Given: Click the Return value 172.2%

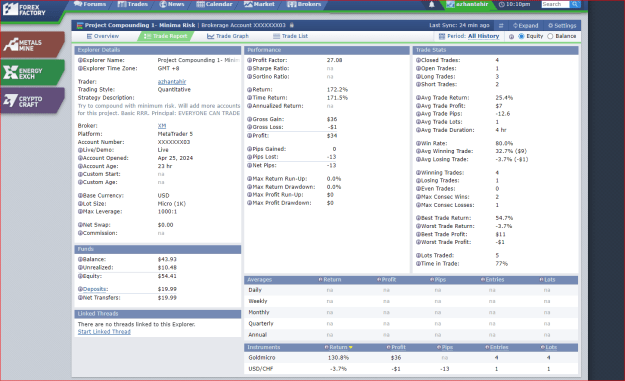Looking at the screenshot, I should (337, 90).
